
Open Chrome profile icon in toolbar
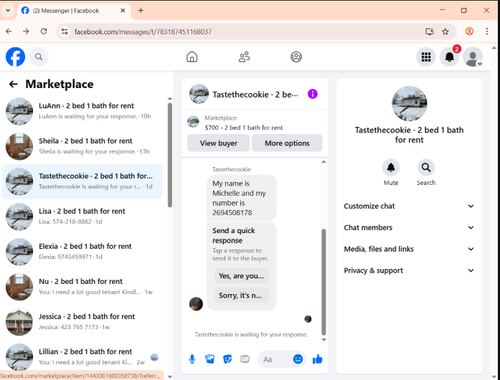pyautogui.click(x=469, y=31)
